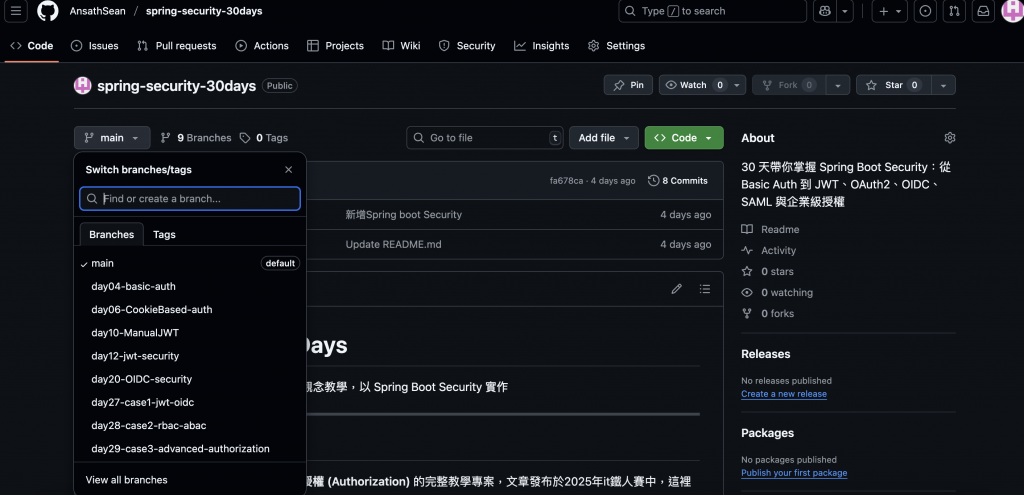The height and width of the screenshot is (495, 1024).
Task: Click Create a new release link
Action: pyautogui.click(x=784, y=394)
